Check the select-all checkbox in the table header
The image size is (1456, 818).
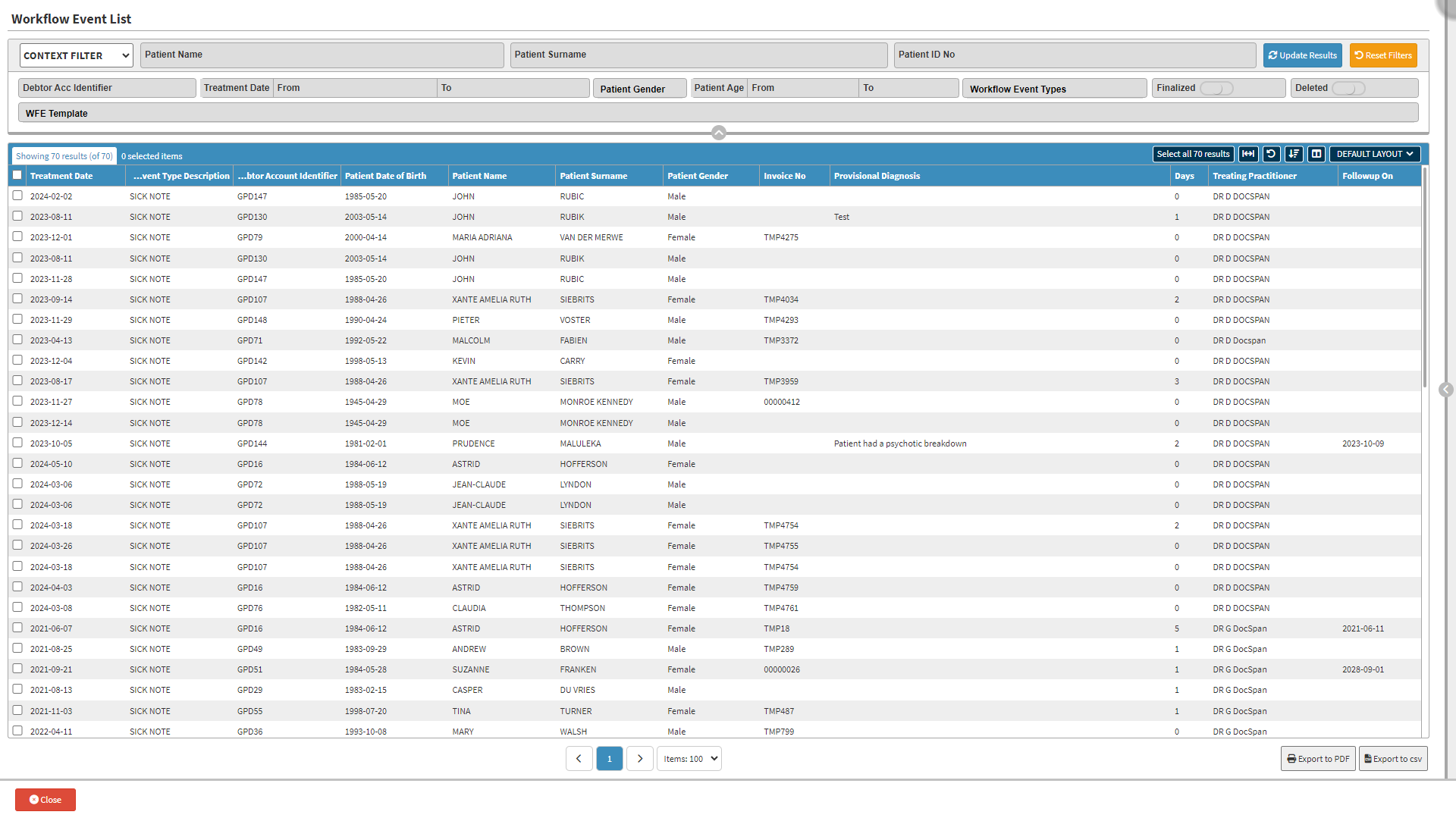(17, 175)
